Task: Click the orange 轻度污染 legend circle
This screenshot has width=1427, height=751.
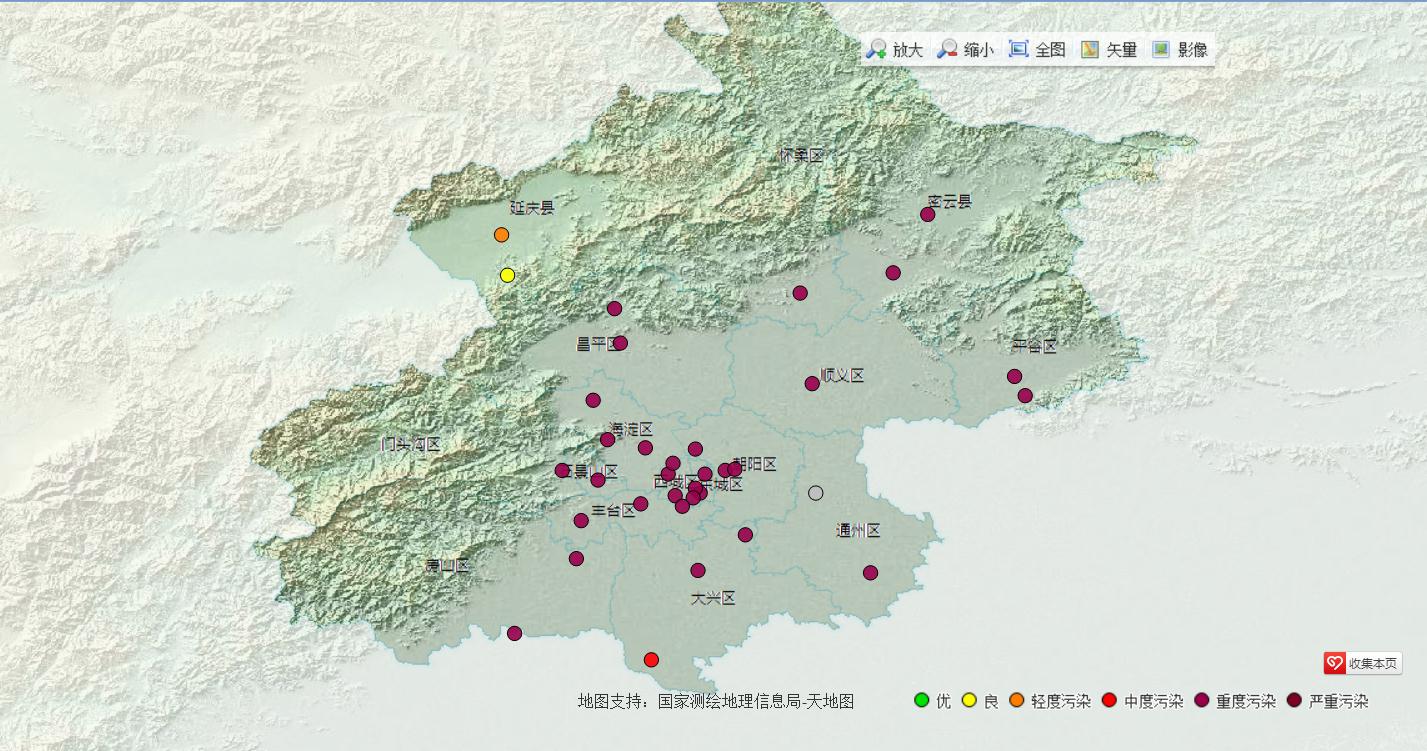Action: pos(1017,700)
